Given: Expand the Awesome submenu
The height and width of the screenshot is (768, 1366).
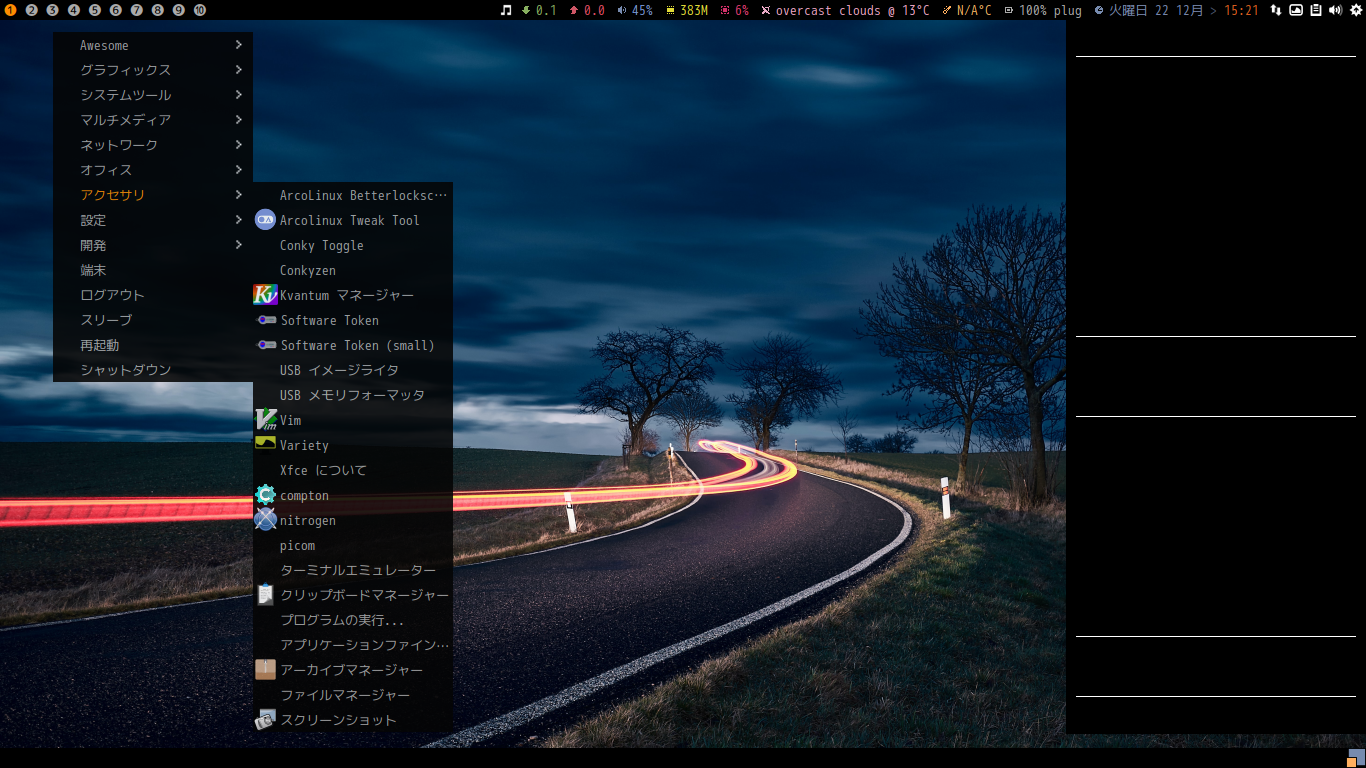Looking at the screenshot, I should click(x=153, y=45).
